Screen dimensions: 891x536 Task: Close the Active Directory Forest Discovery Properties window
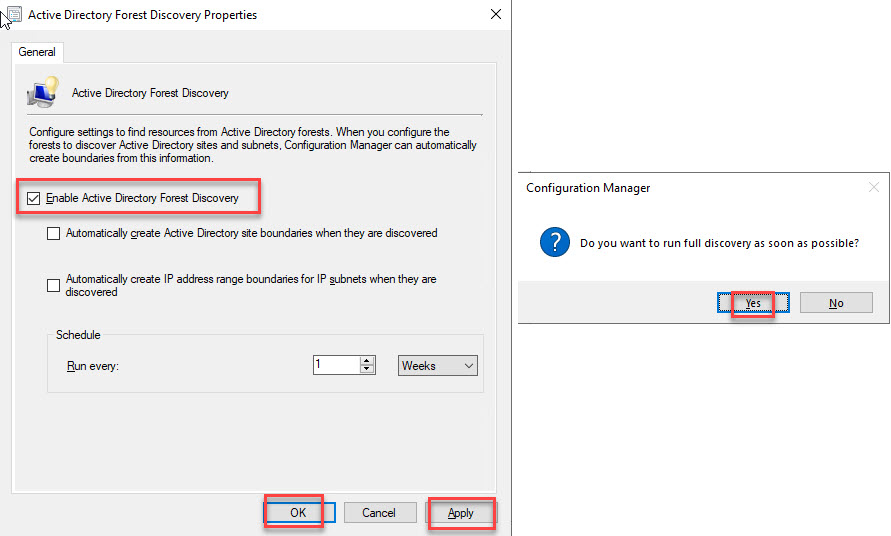click(496, 15)
